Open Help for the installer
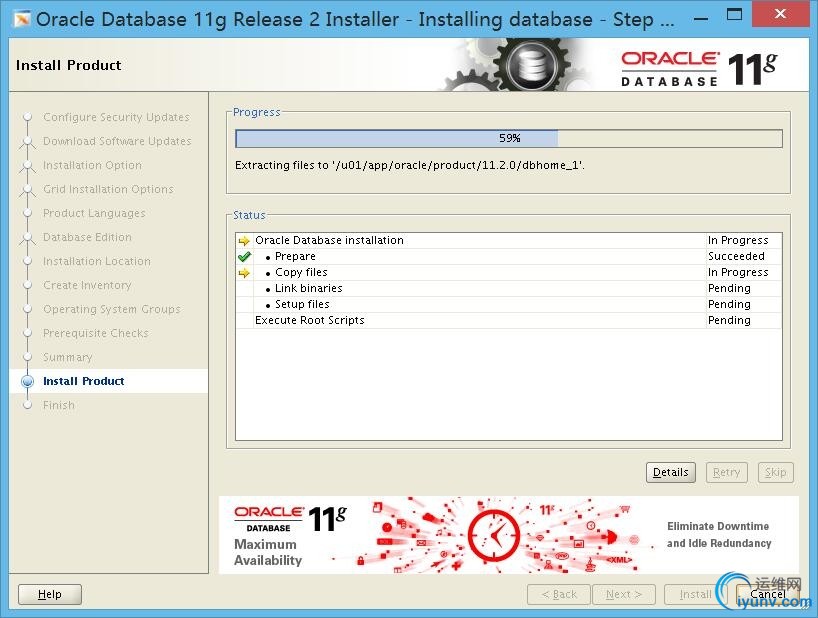This screenshot has width=818, height=618. point(50,594)
